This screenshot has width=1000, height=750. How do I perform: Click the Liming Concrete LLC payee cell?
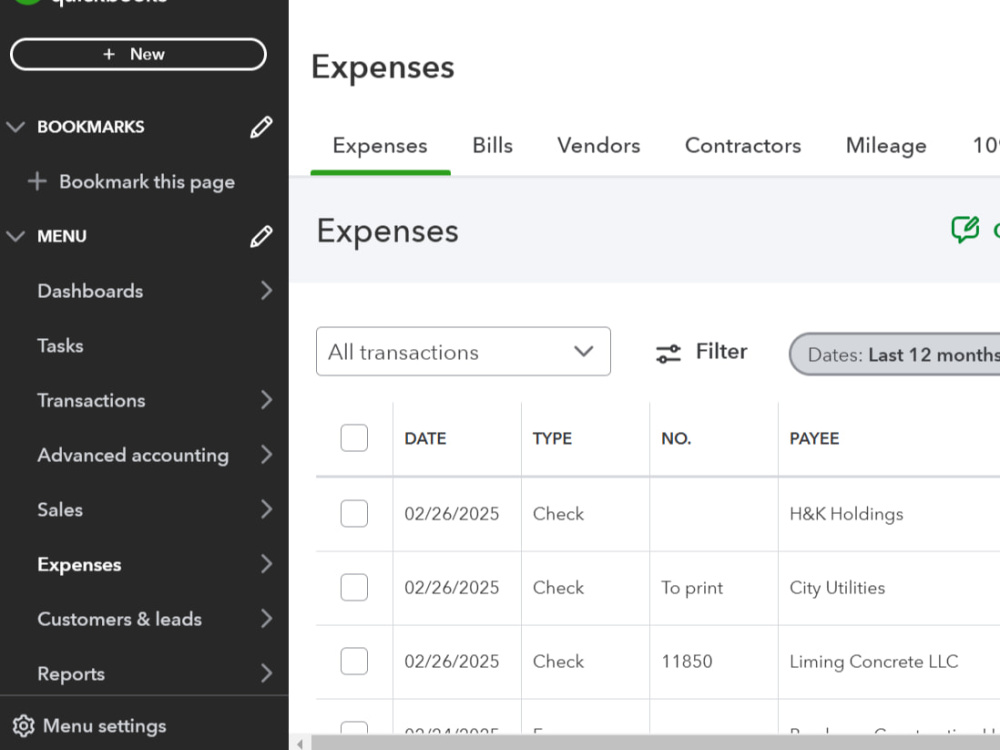pyautogui.click(x=874, y=661)
